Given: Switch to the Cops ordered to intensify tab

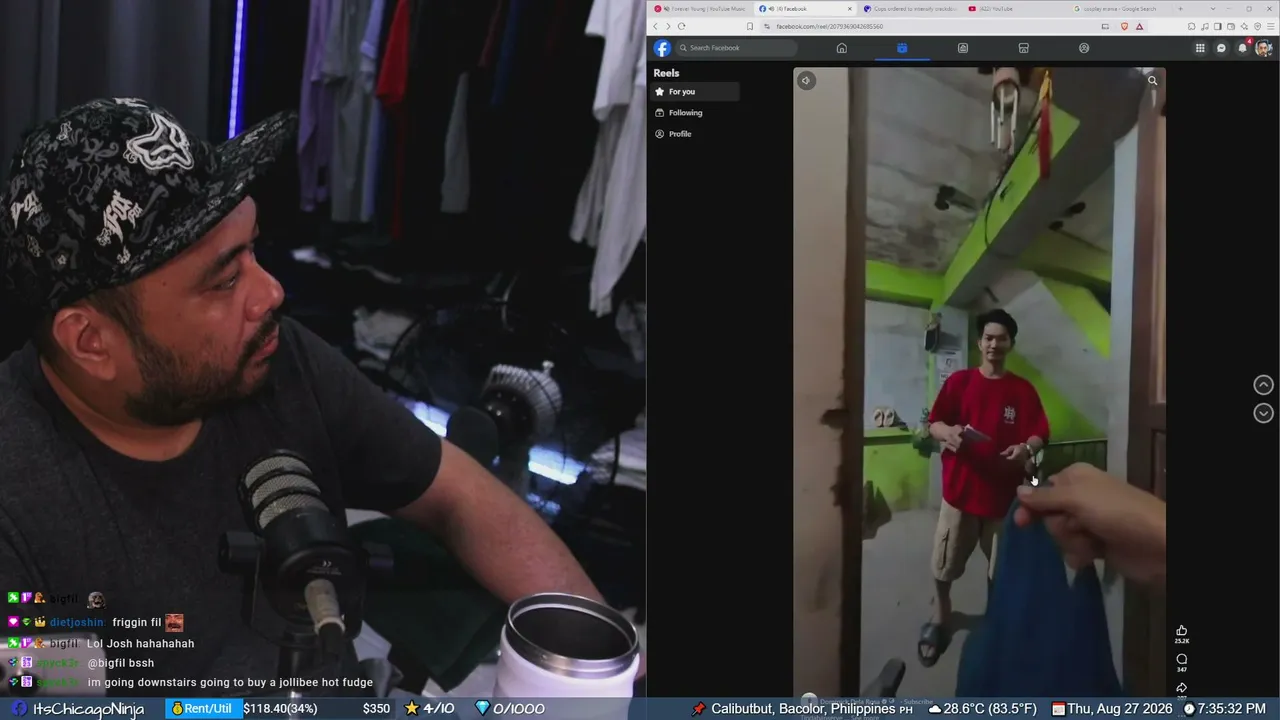Looking at the screenshot, I should [x=909, y=9].
